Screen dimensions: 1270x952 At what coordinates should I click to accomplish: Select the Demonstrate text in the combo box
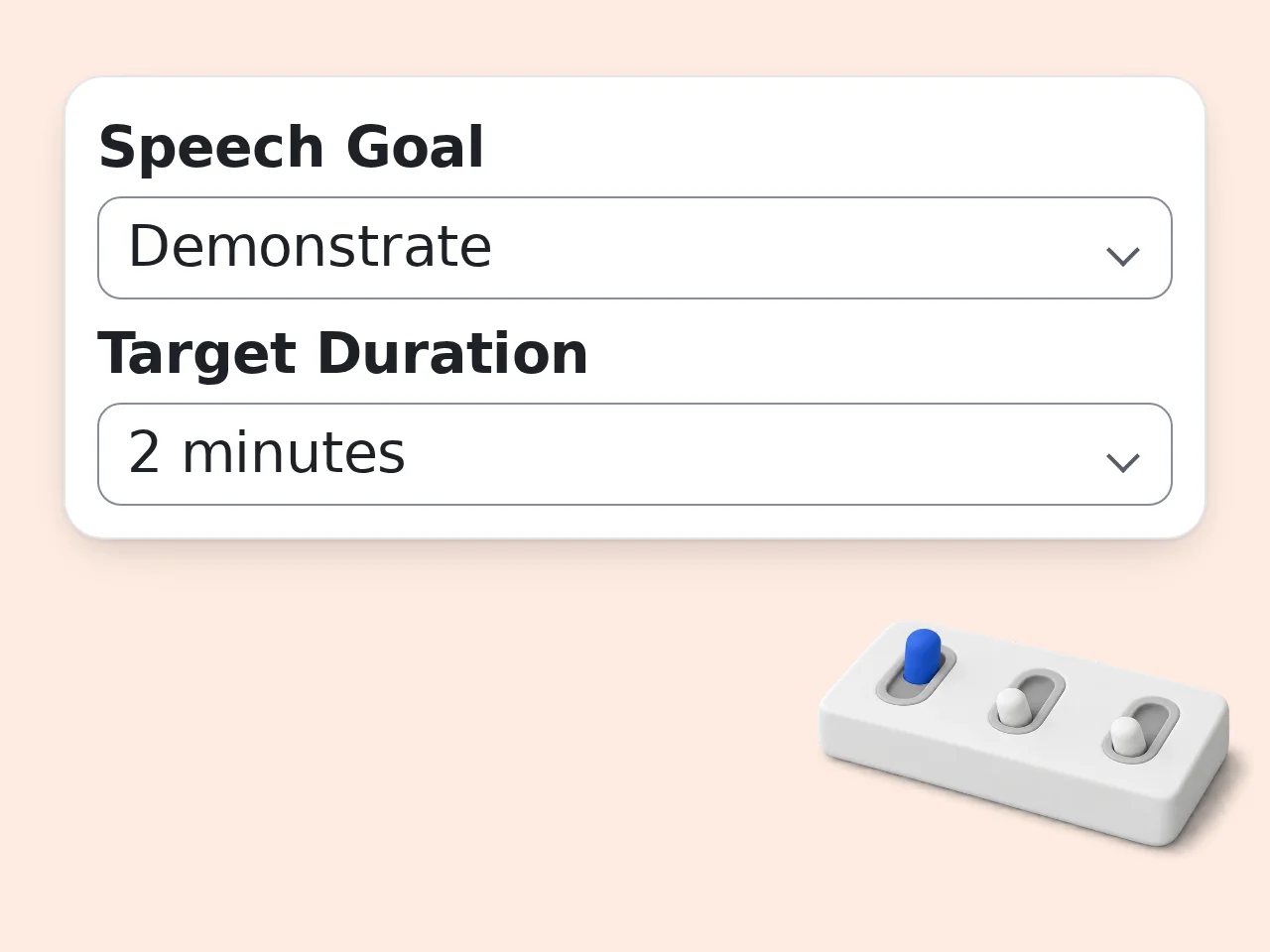(x=311, y=246)
